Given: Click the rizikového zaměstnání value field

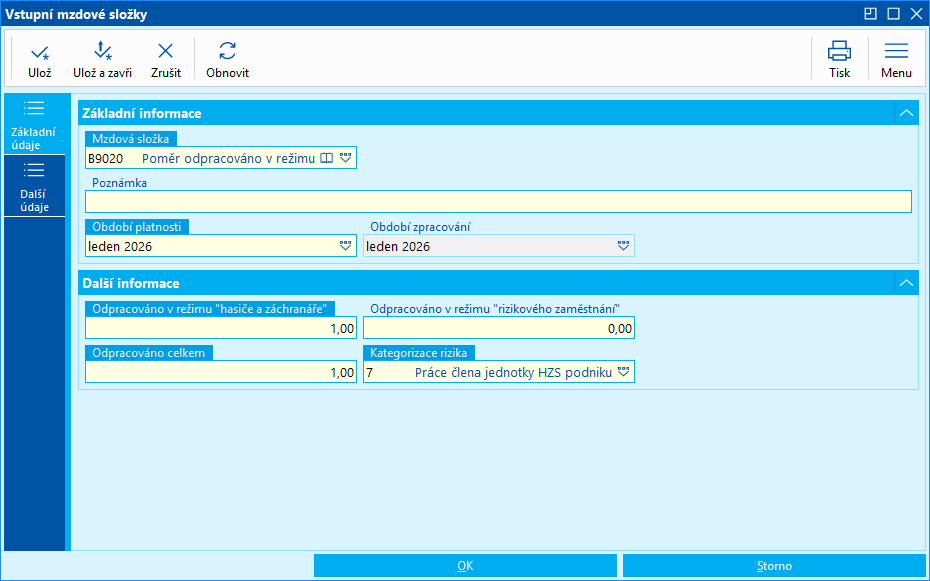Looking at the screenshot, I should tap(499, 328).
